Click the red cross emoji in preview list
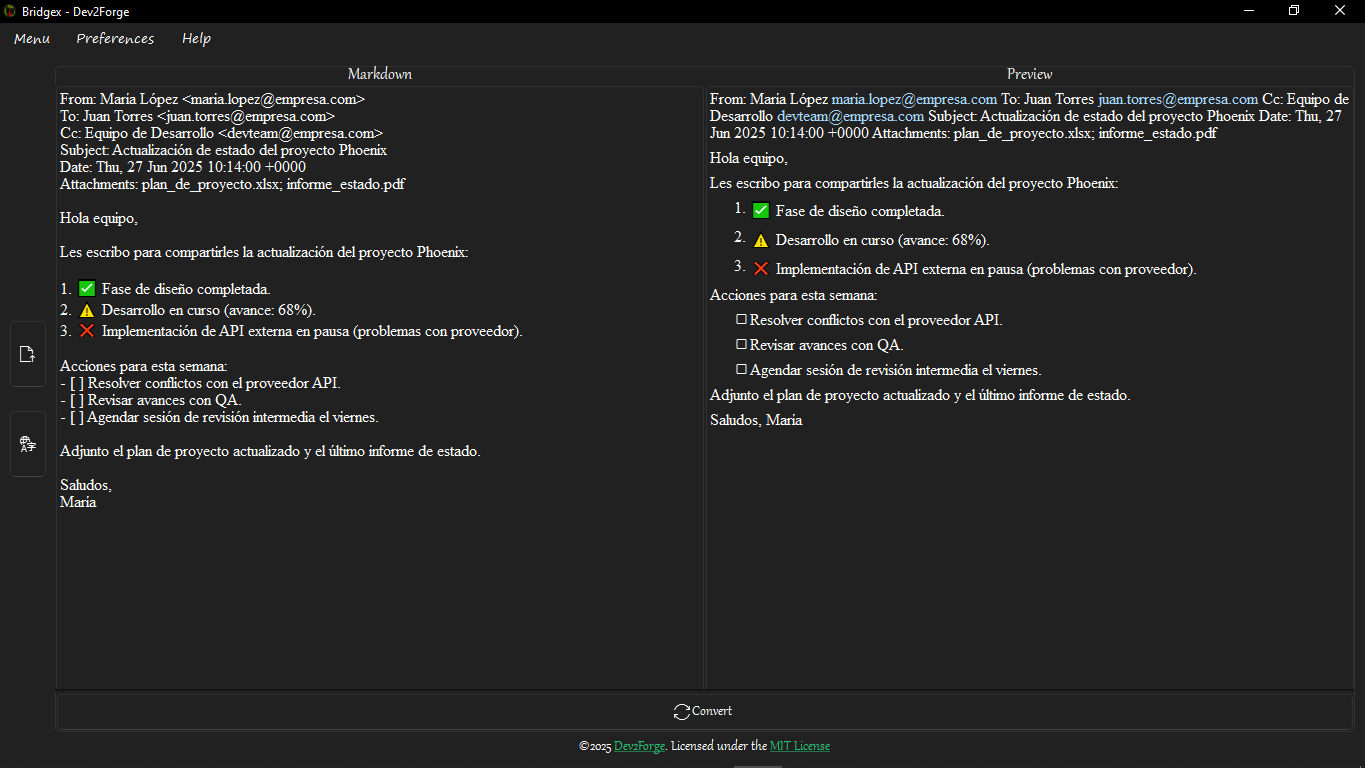The image size is (1365, 768). [761, 269]
